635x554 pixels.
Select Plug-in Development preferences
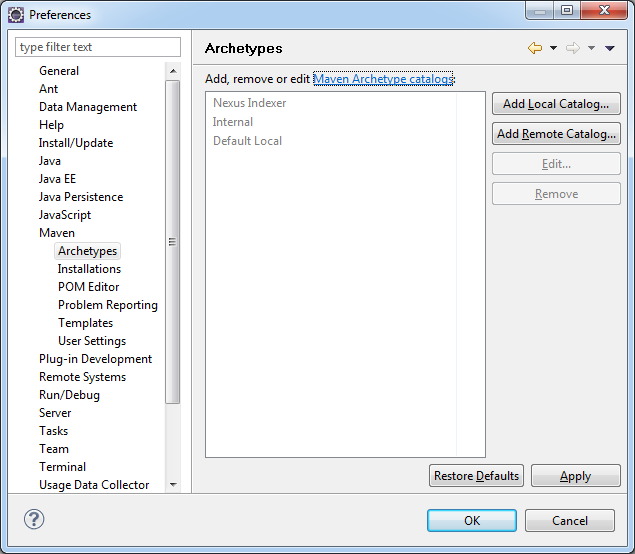point(95,359)
